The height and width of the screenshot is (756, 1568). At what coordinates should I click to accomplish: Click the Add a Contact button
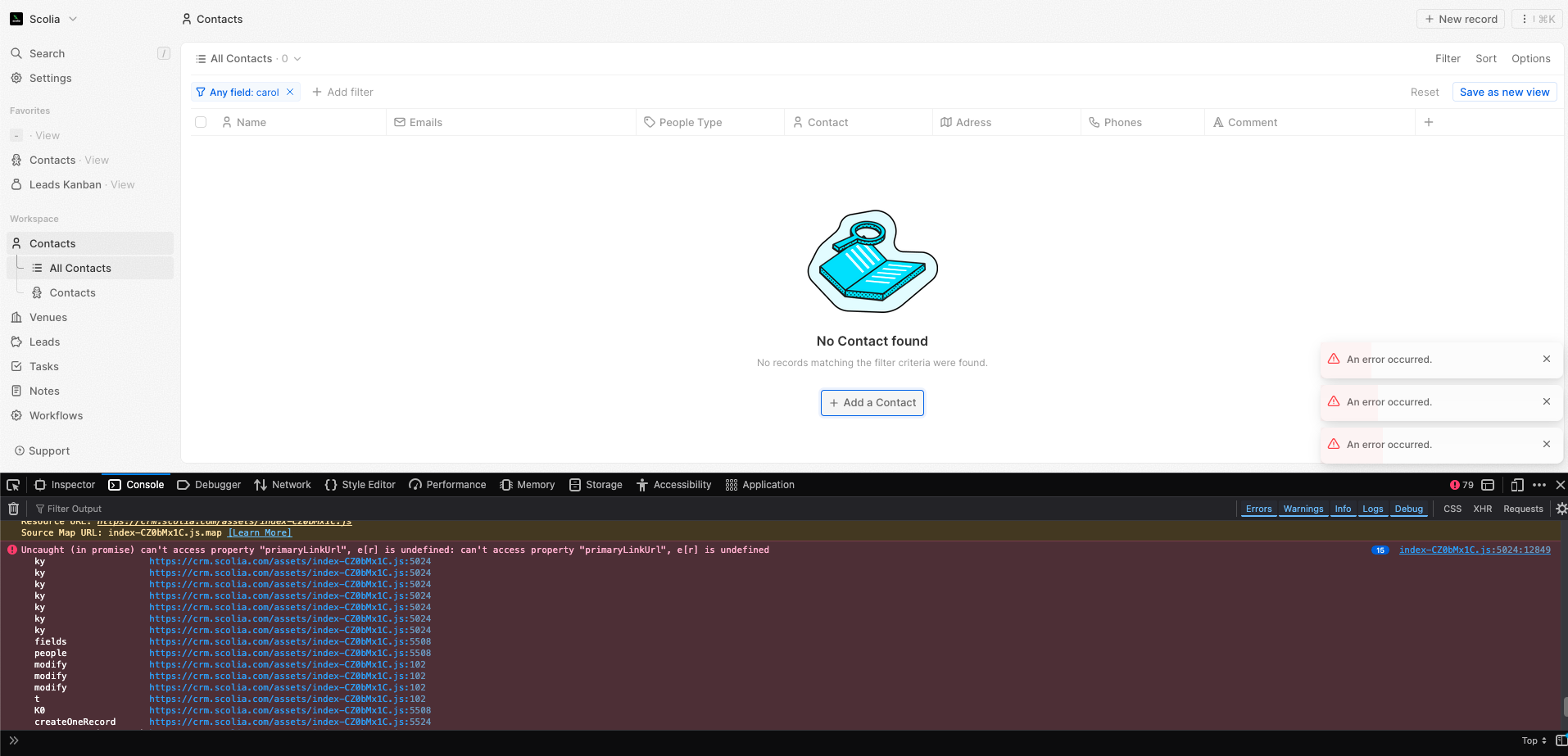872,403
